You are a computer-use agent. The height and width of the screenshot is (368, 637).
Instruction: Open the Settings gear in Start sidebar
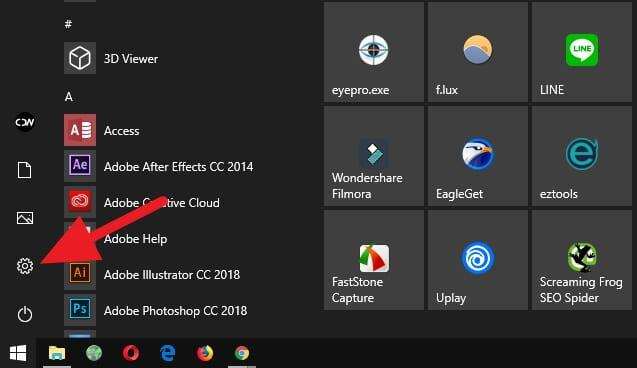(x=25, y=266)
